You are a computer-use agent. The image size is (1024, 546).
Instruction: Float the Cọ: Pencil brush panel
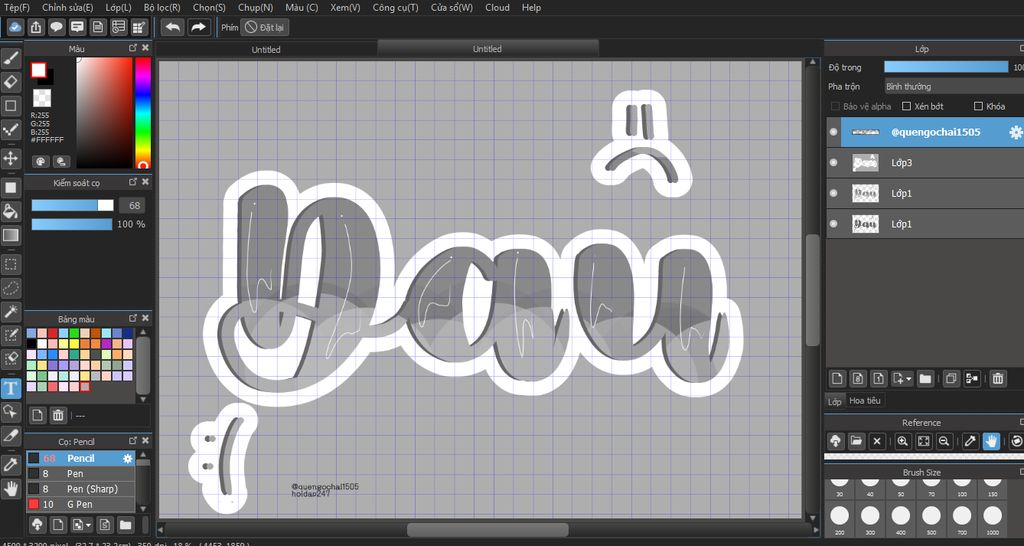[x=133, y=441]
